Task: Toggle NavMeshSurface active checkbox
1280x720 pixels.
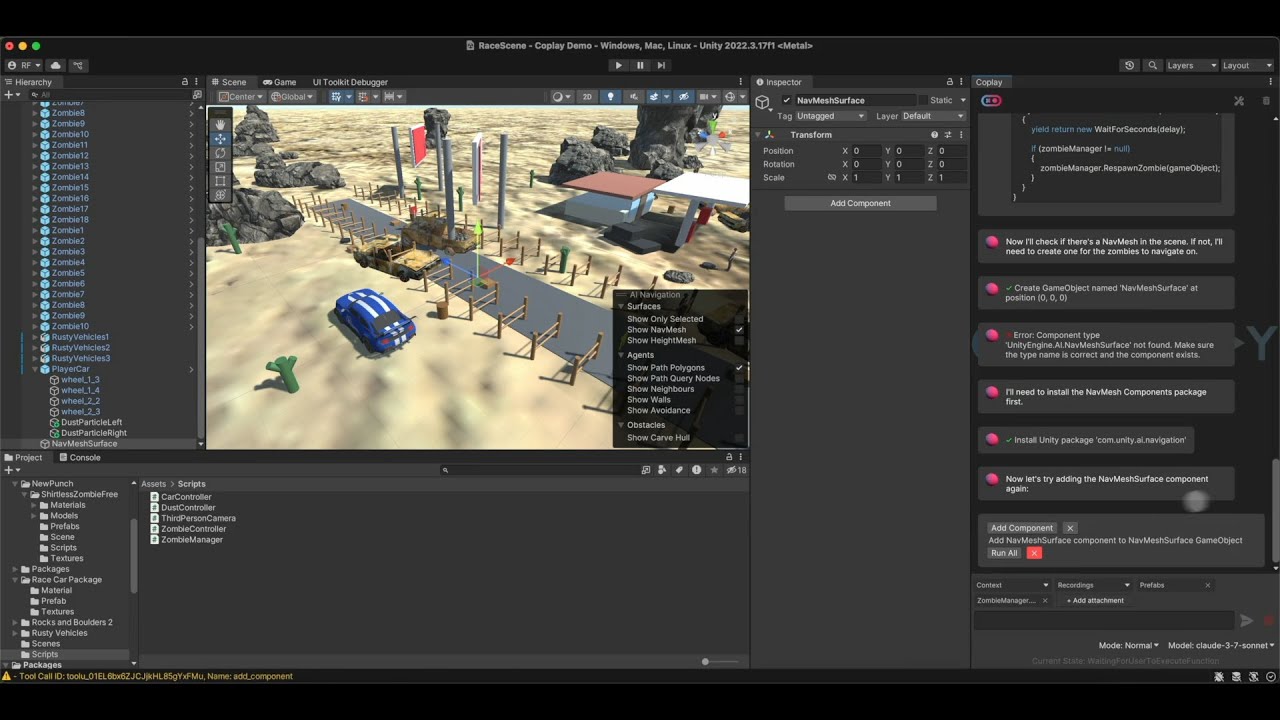Action: pos(786,100)
